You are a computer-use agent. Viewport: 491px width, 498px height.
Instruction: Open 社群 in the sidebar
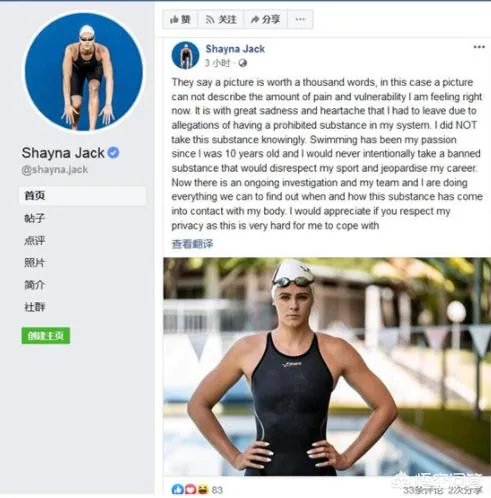tap(35, 307)
